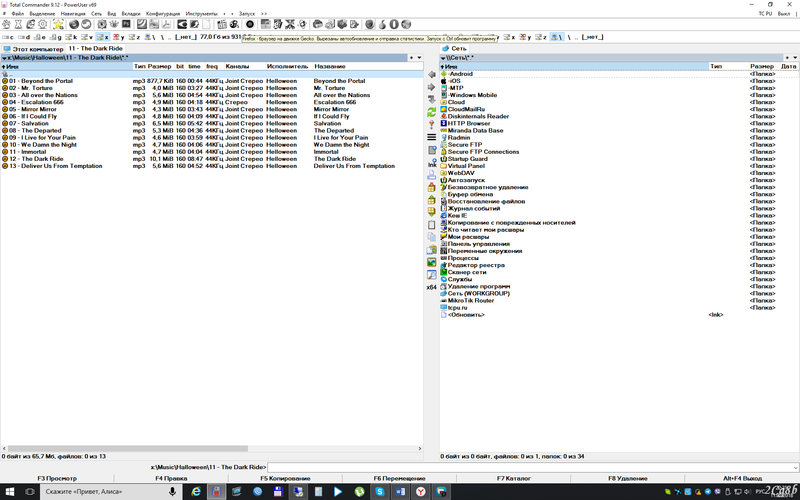The height and width of the screenshot is (500, 800).
Task: Select drive k in left drive bar
Action: 71,37
